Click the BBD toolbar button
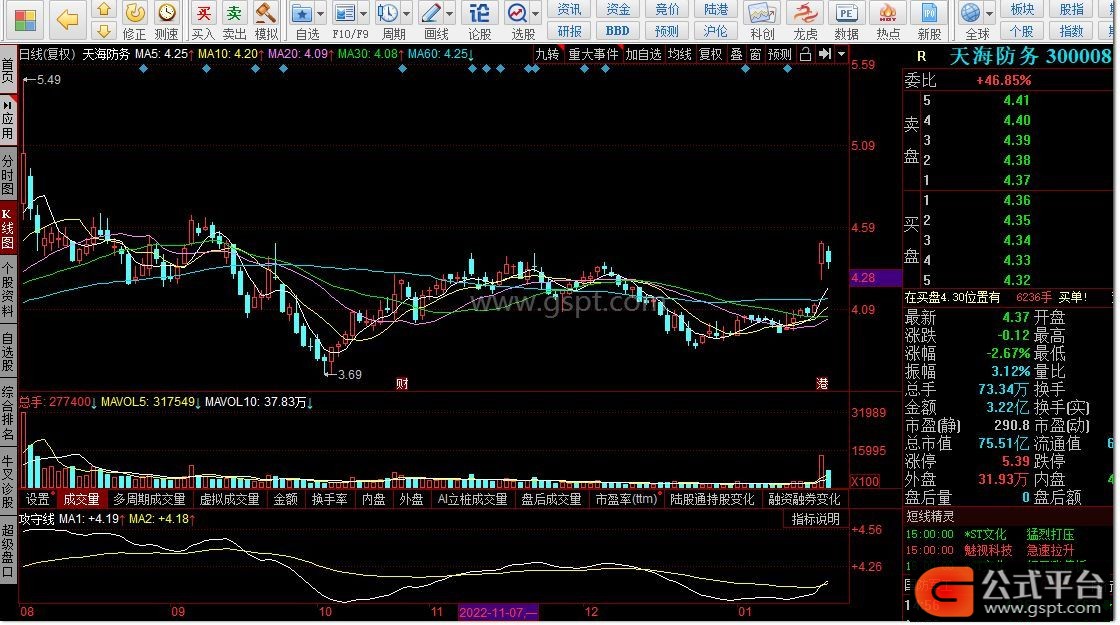The height and width of the screenshot is (625, 1120). pyautogui.click(x=618, y=31)
